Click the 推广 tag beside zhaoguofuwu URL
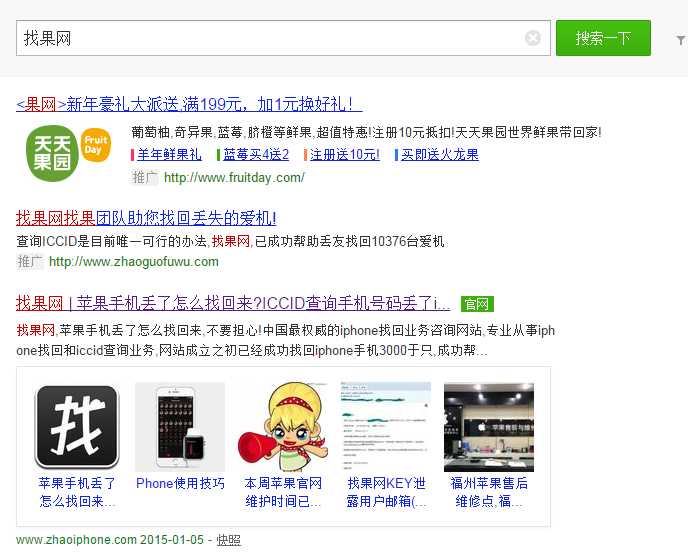 tap(30, 262)
